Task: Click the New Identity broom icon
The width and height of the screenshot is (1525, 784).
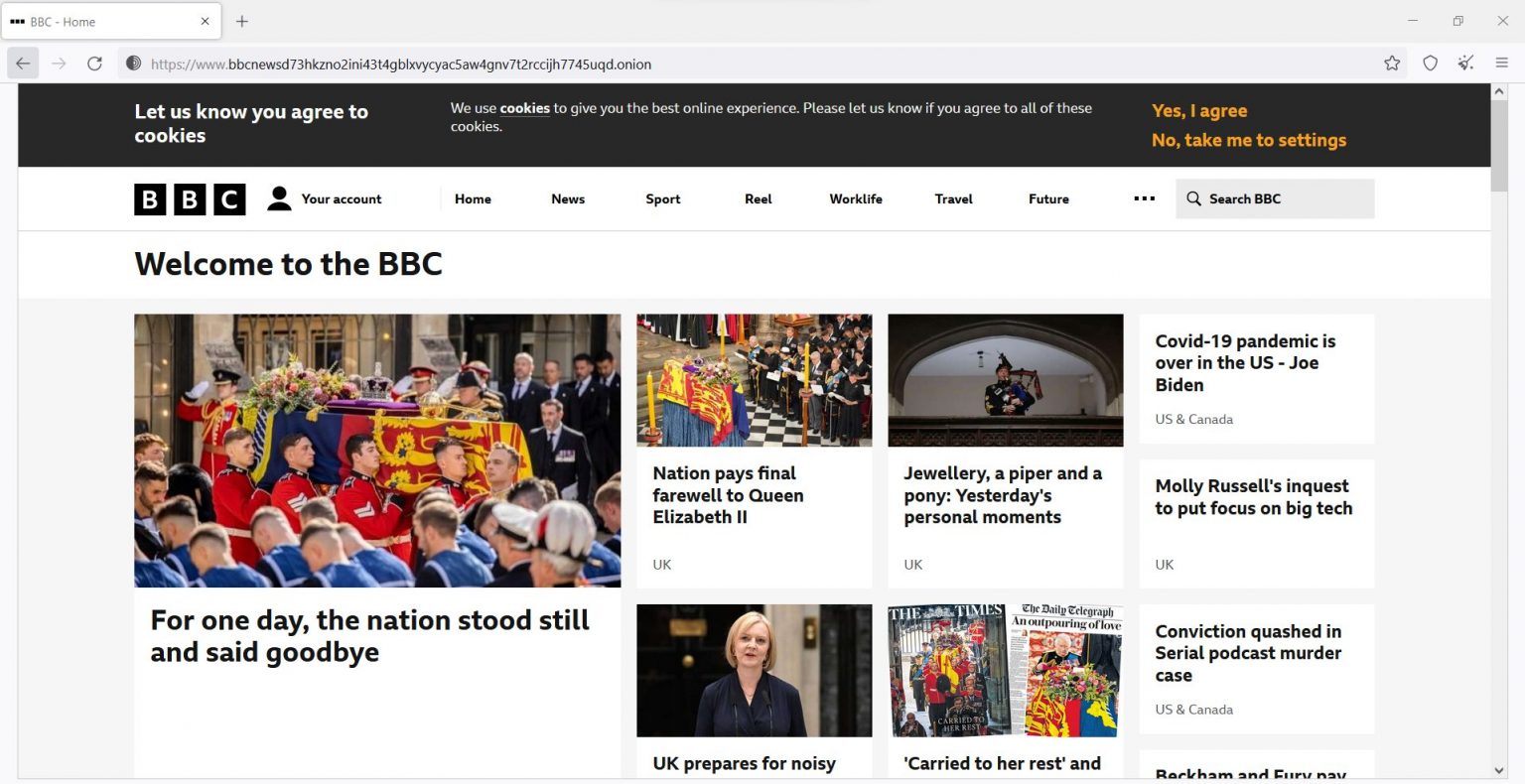Action: [x=1465, y=64]
